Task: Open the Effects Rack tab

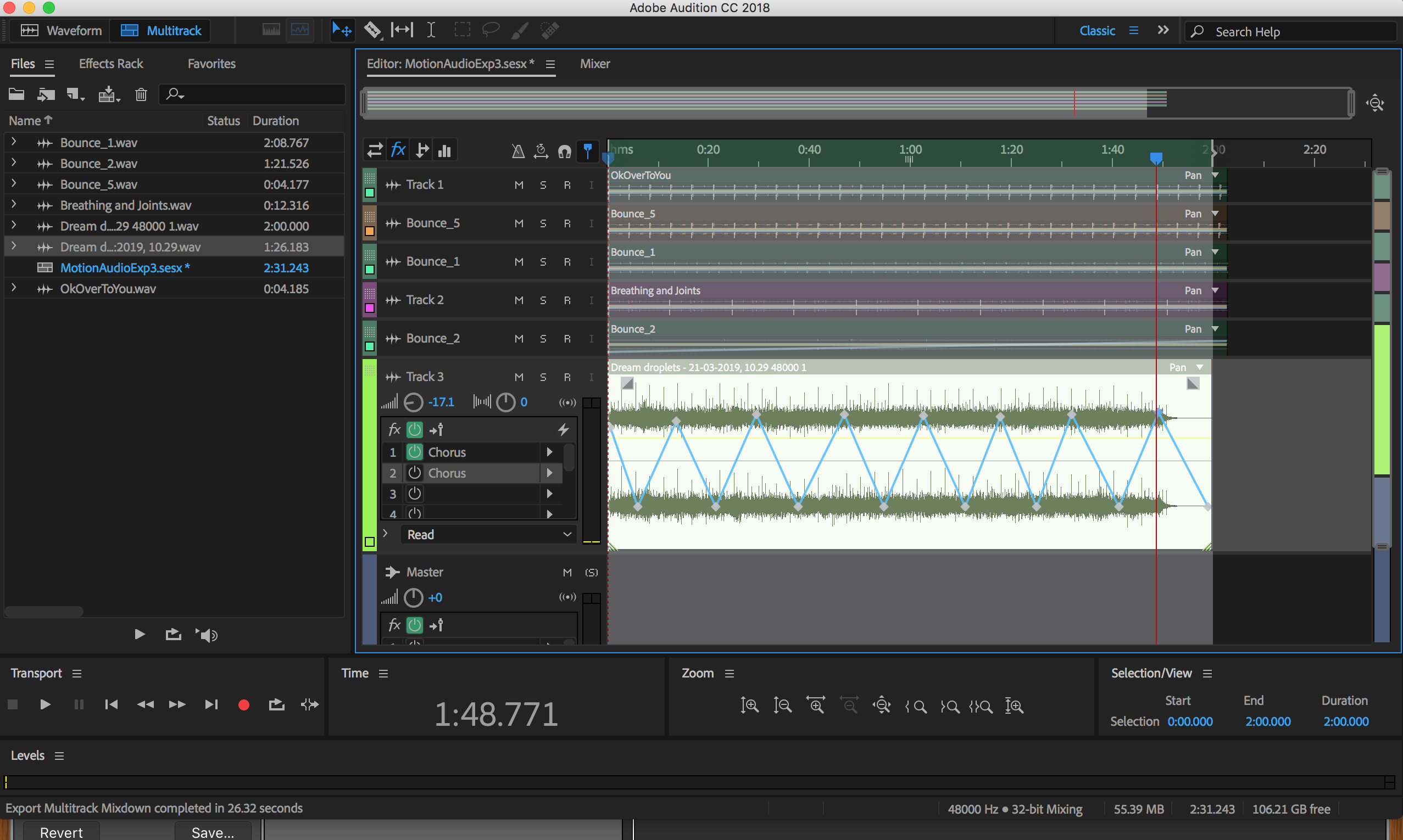Action: coord(111,63)
